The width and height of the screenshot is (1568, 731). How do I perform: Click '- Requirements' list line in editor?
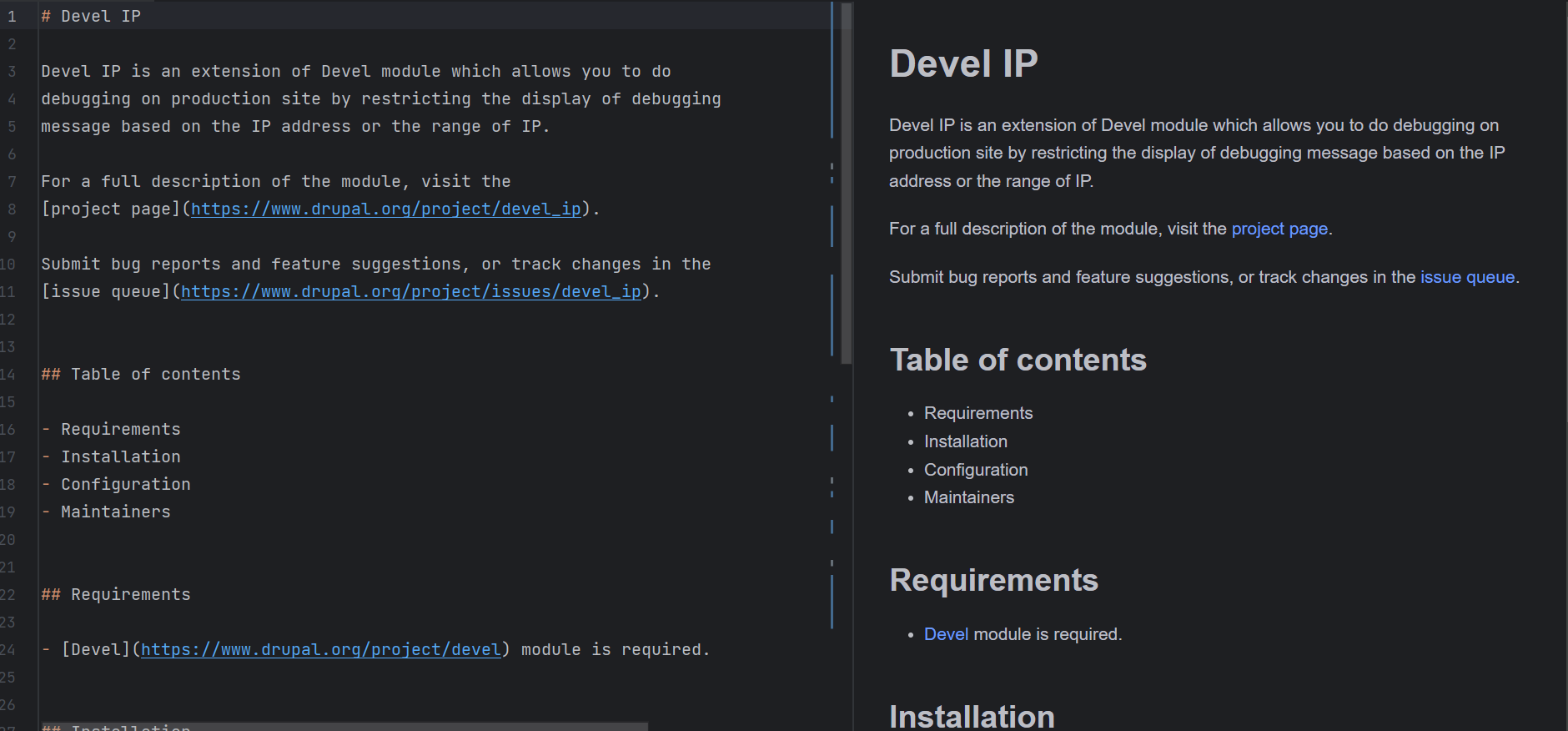(111, 429)
